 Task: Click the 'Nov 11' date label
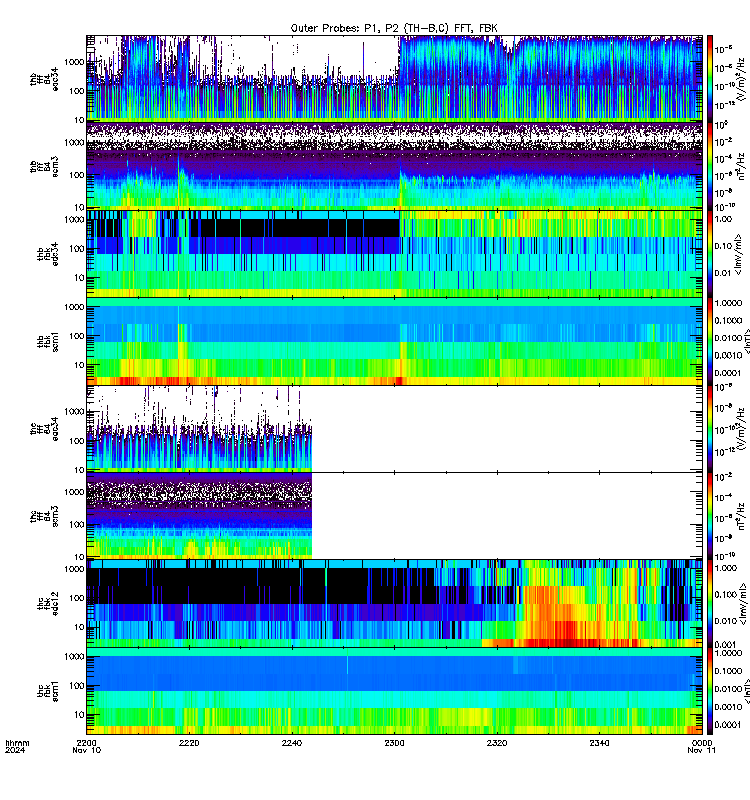point(702,751)
